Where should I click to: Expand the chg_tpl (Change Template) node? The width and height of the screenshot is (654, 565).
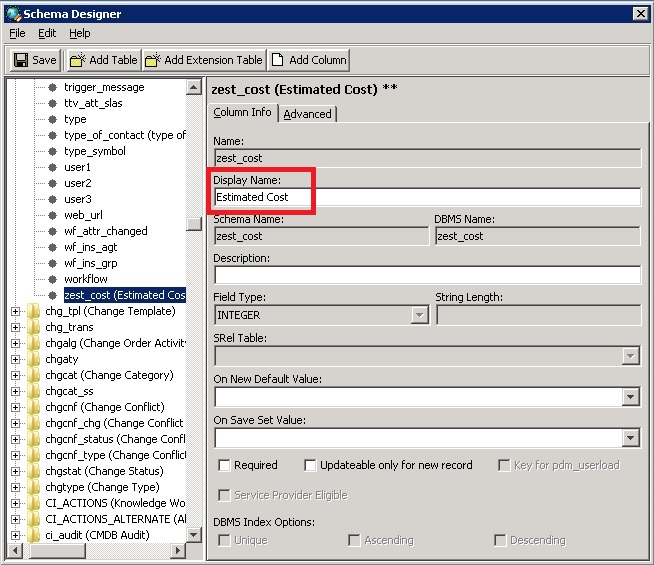[x=15, y=311]
